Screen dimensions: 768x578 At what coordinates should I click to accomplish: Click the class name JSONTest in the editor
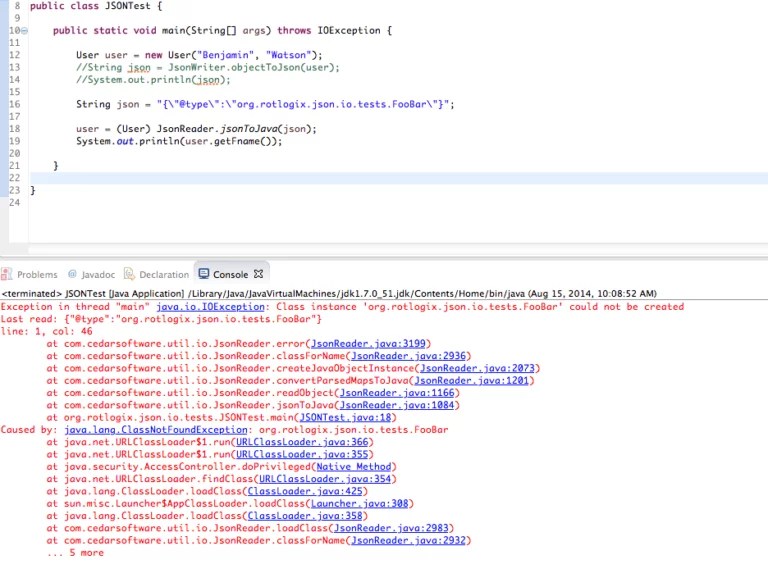127,6
